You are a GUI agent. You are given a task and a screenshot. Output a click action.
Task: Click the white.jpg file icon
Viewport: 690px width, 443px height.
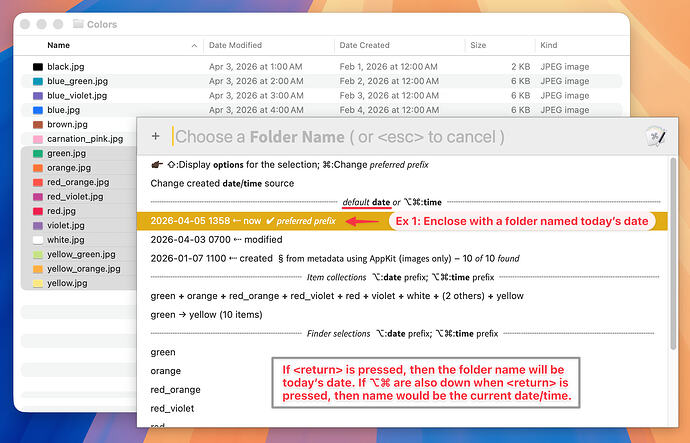[38, 240]
